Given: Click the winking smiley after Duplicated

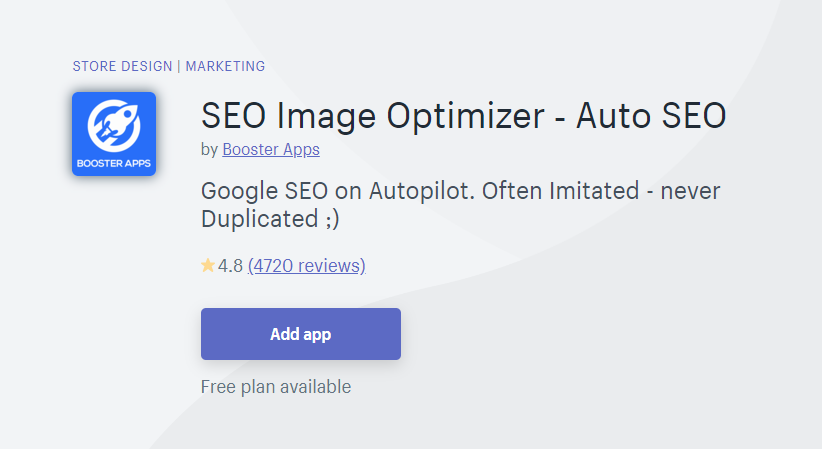Looking at the screenshot, I should [331, 219].
